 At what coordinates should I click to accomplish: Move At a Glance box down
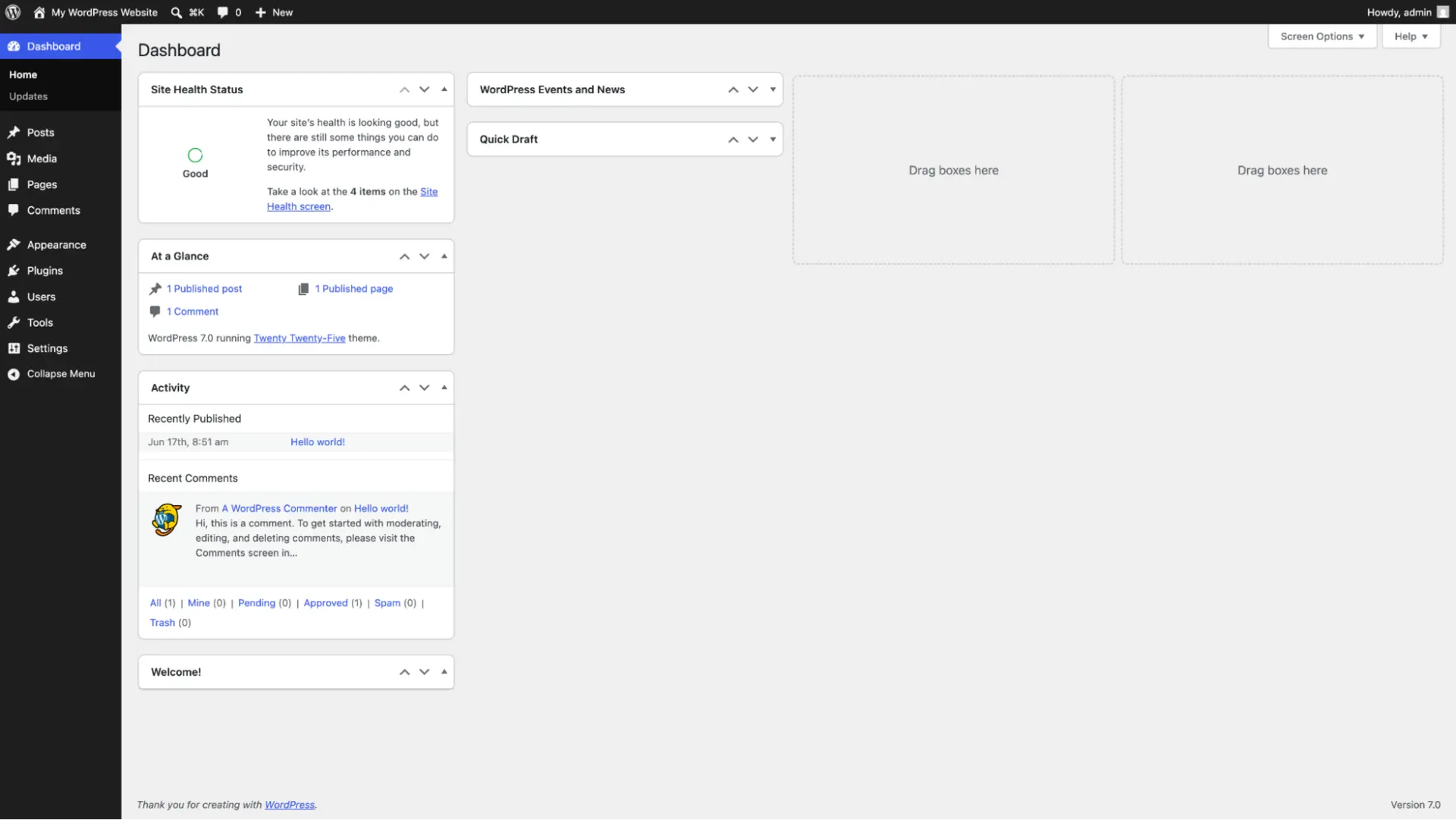click(425, 256)
